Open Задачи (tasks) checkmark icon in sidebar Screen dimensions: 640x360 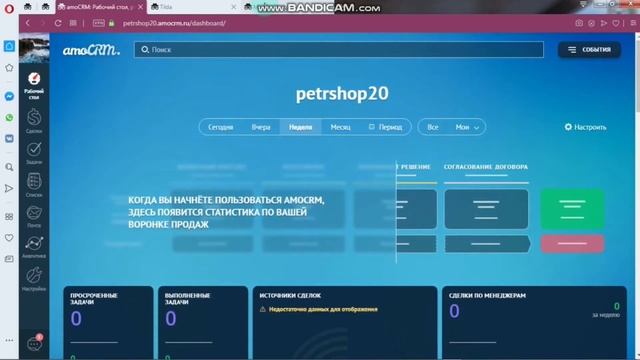pos(34,153)
